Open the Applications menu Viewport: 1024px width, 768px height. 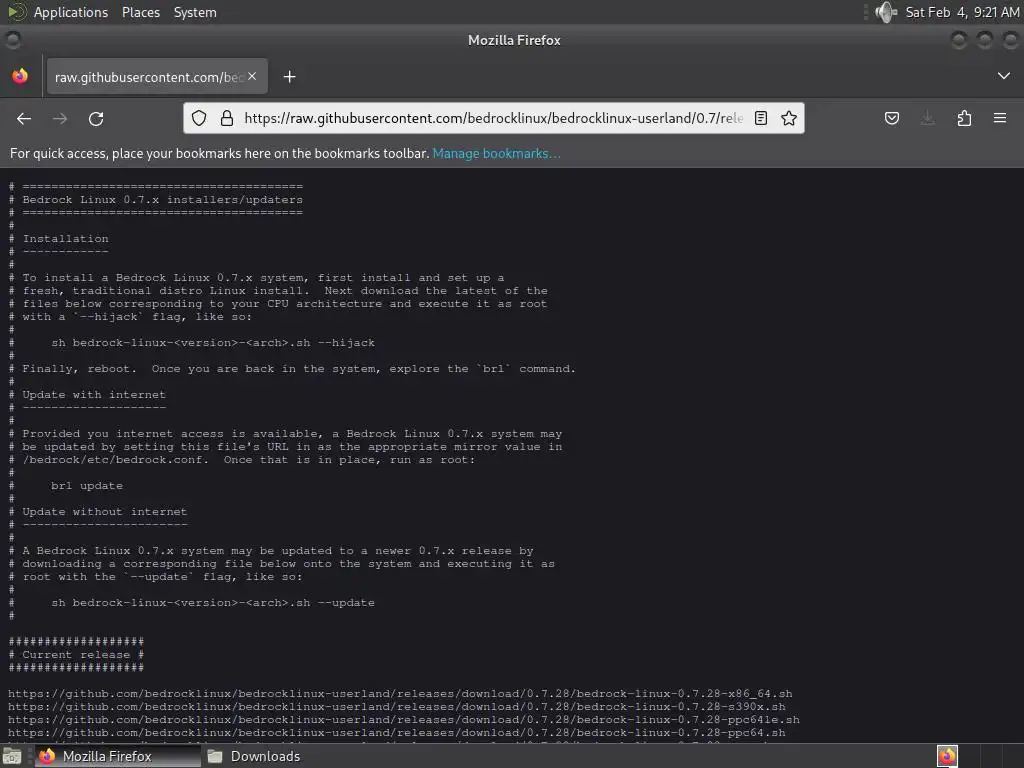[71, 12]
